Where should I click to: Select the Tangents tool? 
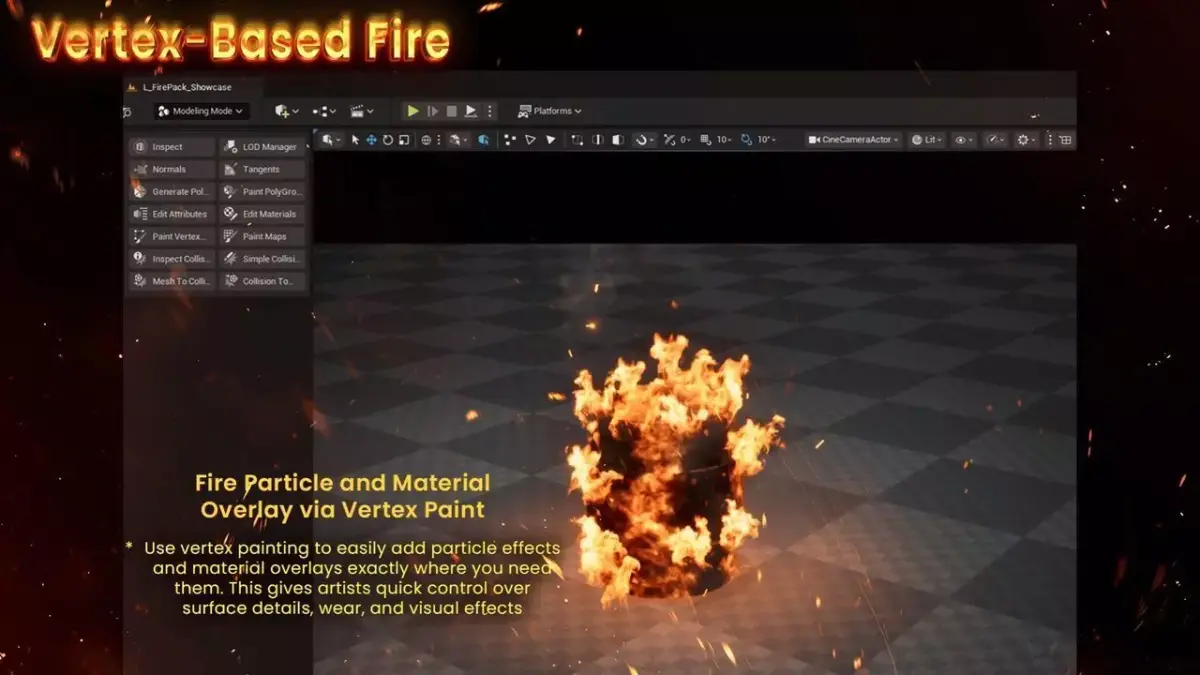[x=262, y=169]
